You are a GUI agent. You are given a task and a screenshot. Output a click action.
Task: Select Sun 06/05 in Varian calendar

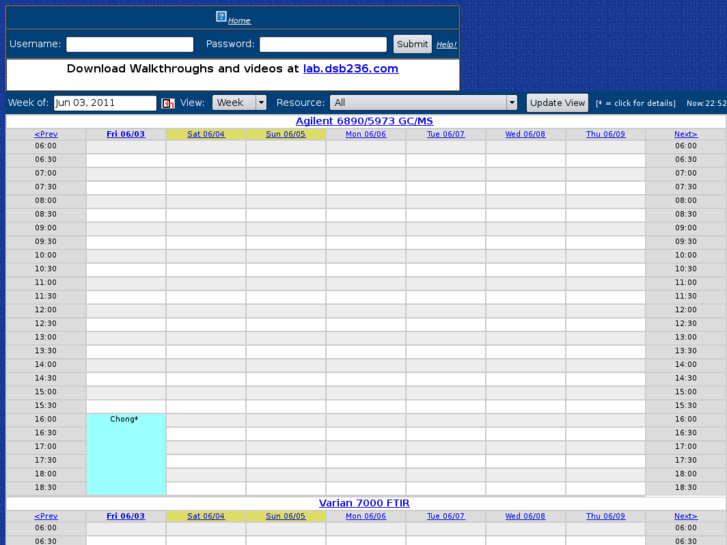[x=286, y=516]
